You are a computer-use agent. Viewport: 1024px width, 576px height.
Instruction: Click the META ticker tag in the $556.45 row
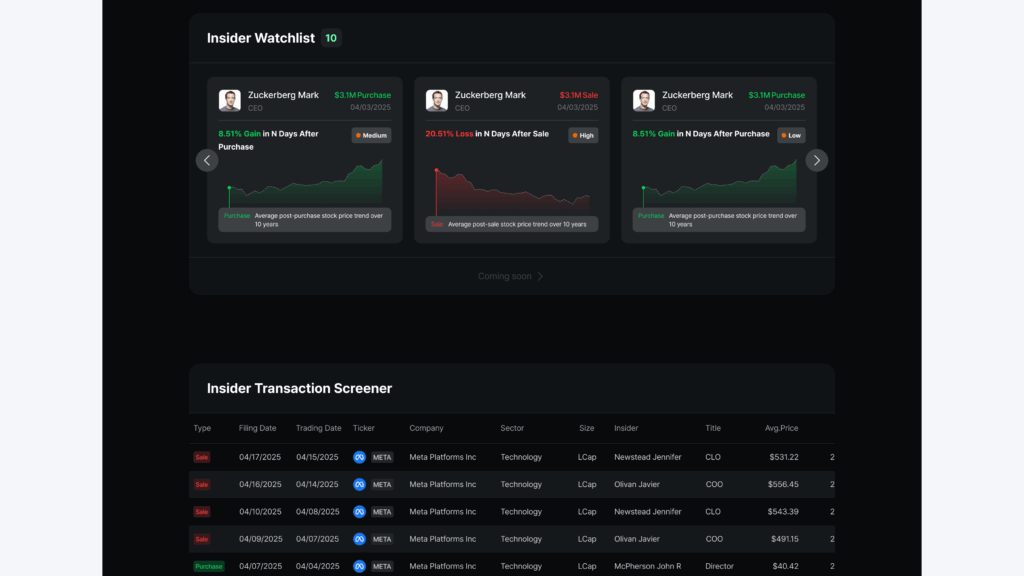coord(382,485)
